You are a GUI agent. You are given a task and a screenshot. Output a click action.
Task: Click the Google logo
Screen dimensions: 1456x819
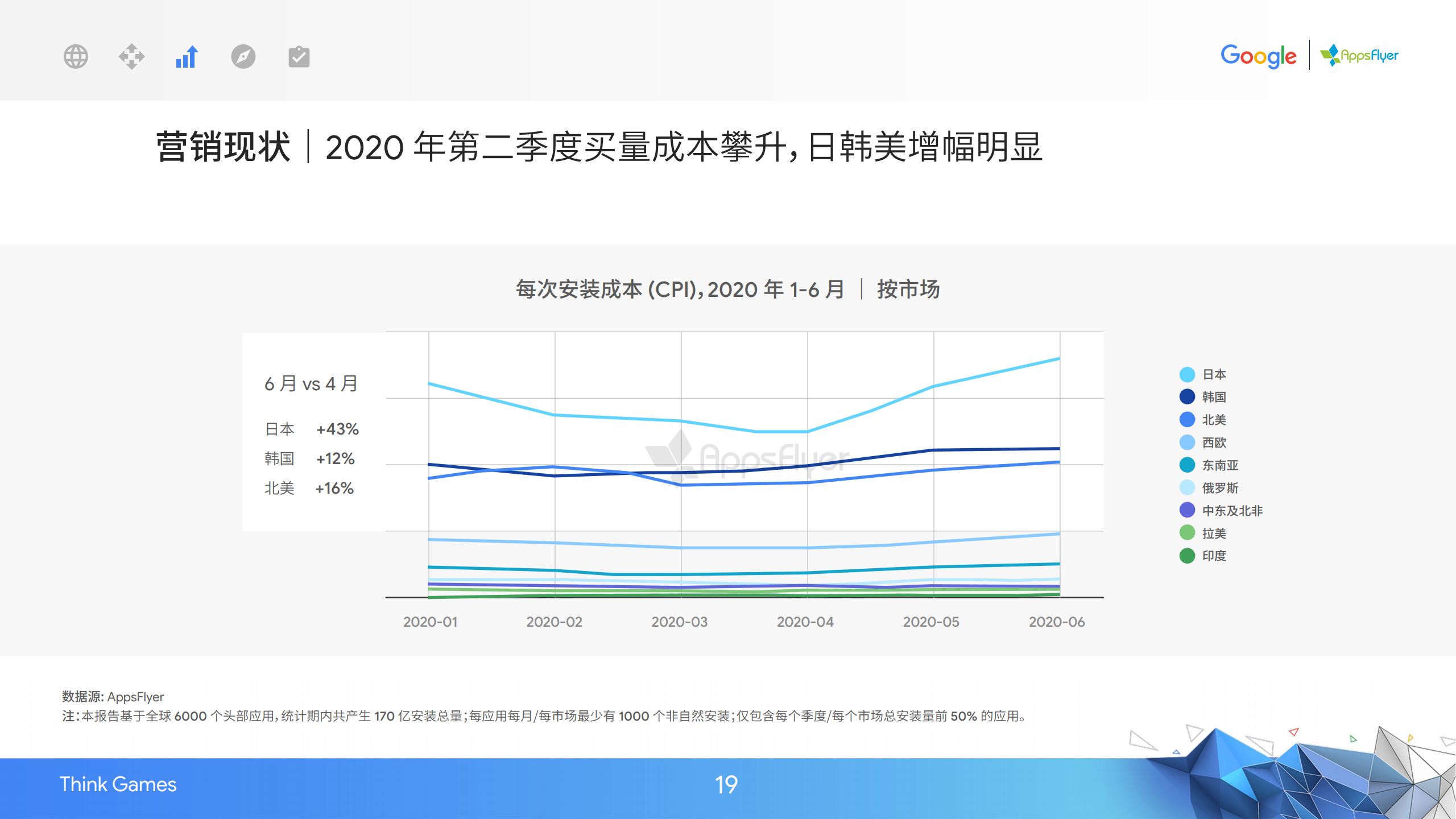pyautogui.click(x=1258, y=56)
